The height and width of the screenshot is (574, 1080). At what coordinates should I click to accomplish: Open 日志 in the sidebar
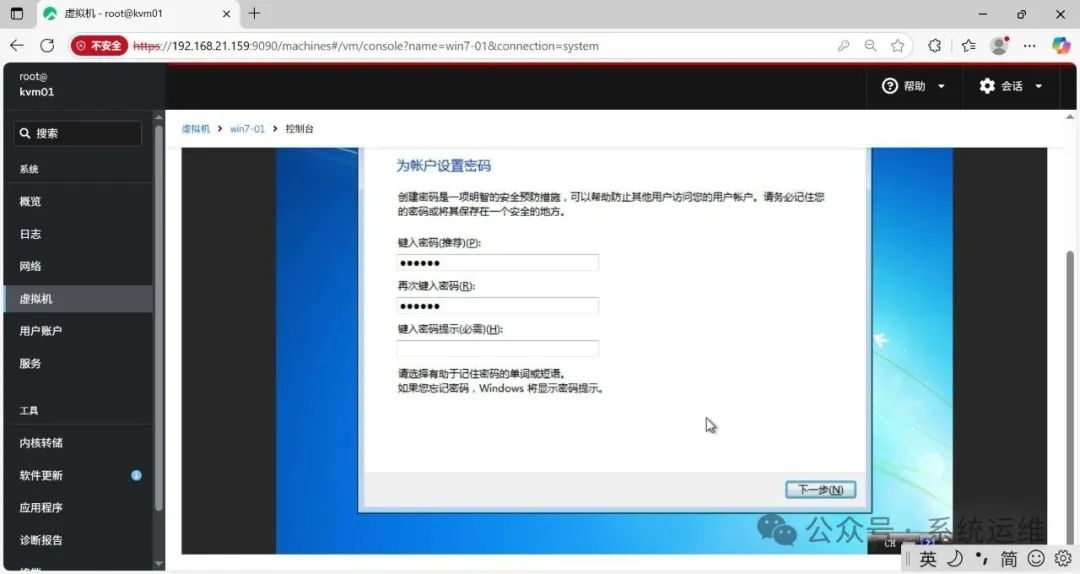[x=78, y=234]
